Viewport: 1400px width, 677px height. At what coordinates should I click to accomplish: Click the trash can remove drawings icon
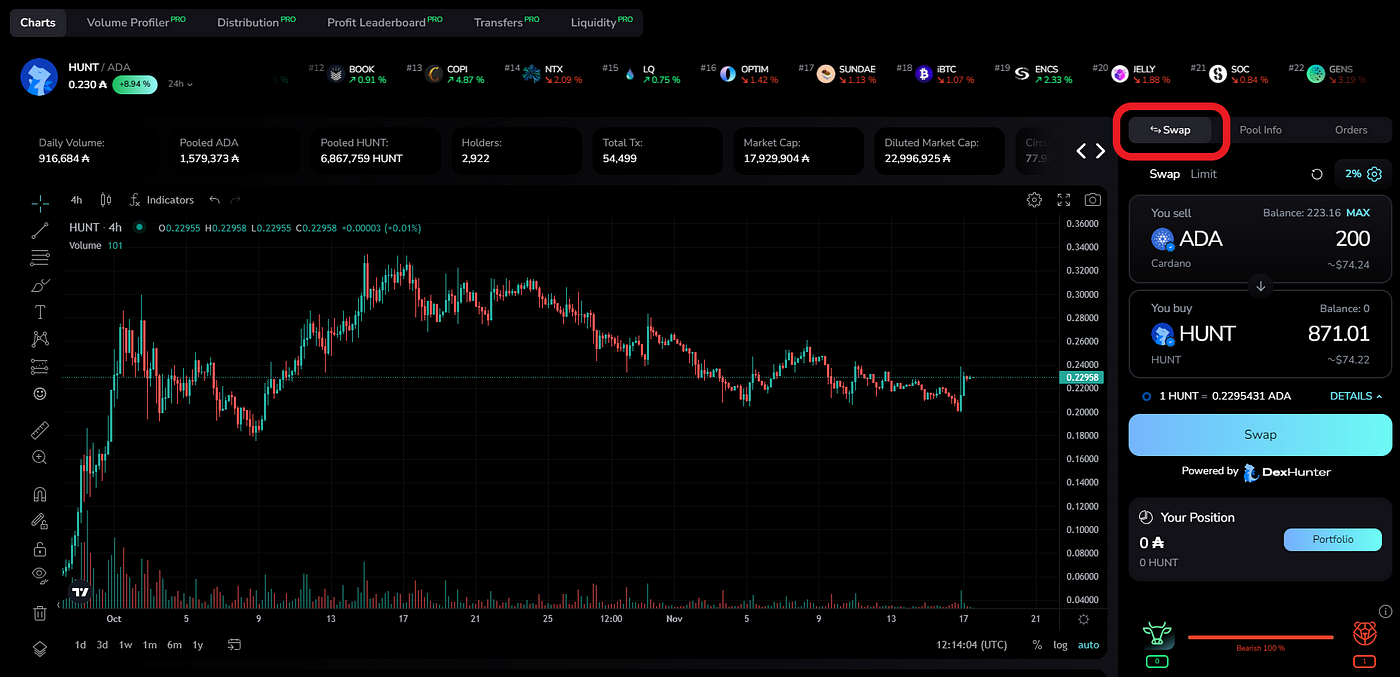(x=40, y=613)
